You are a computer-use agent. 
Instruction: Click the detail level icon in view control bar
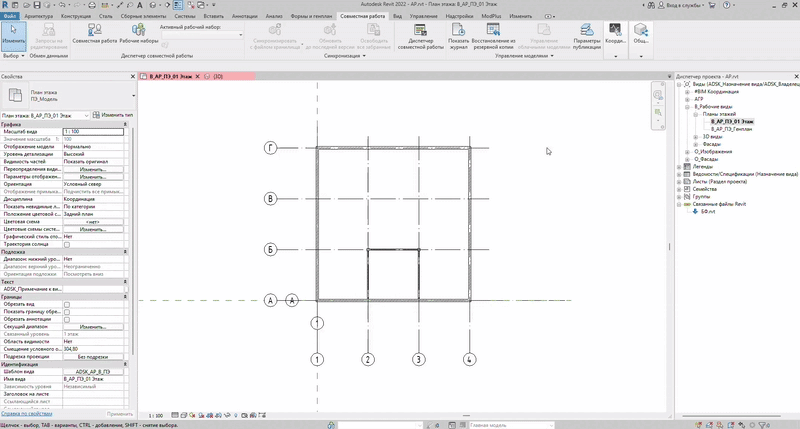(x=175, y=415)
